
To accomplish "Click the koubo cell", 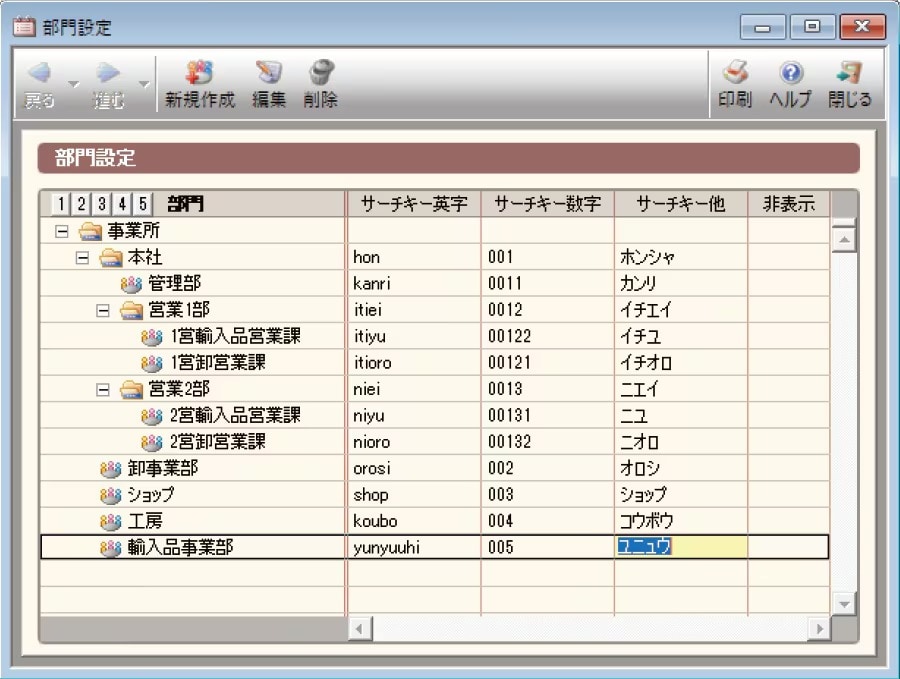I will (414, 521).
